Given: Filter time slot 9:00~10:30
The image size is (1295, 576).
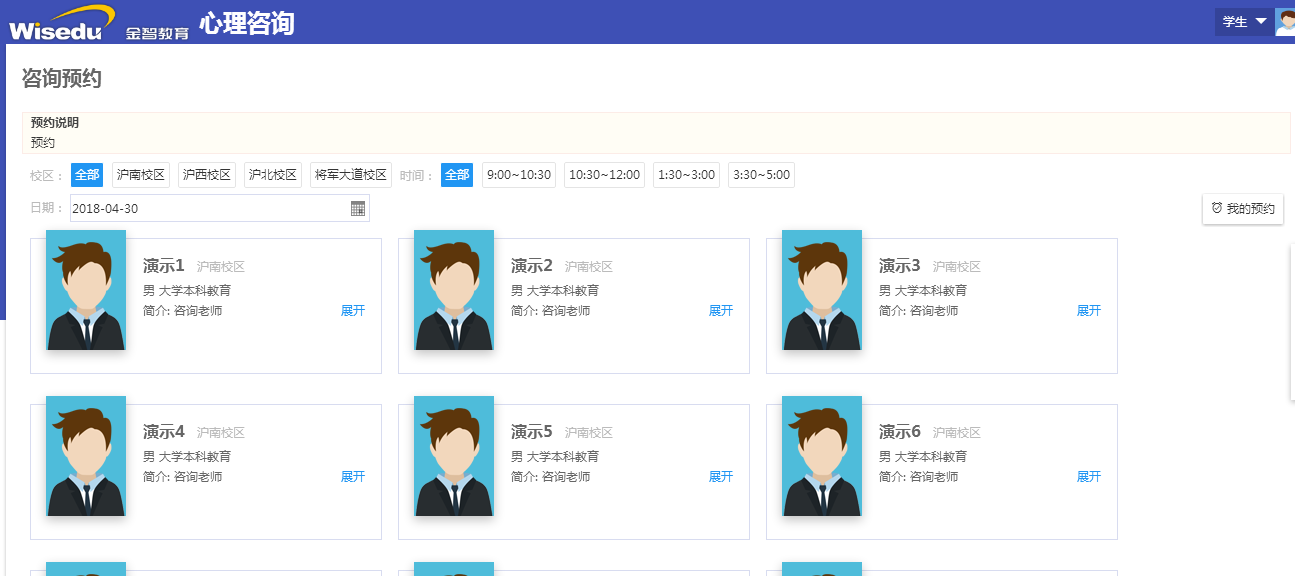Looking at the screenshot, I should pos(519,175).
